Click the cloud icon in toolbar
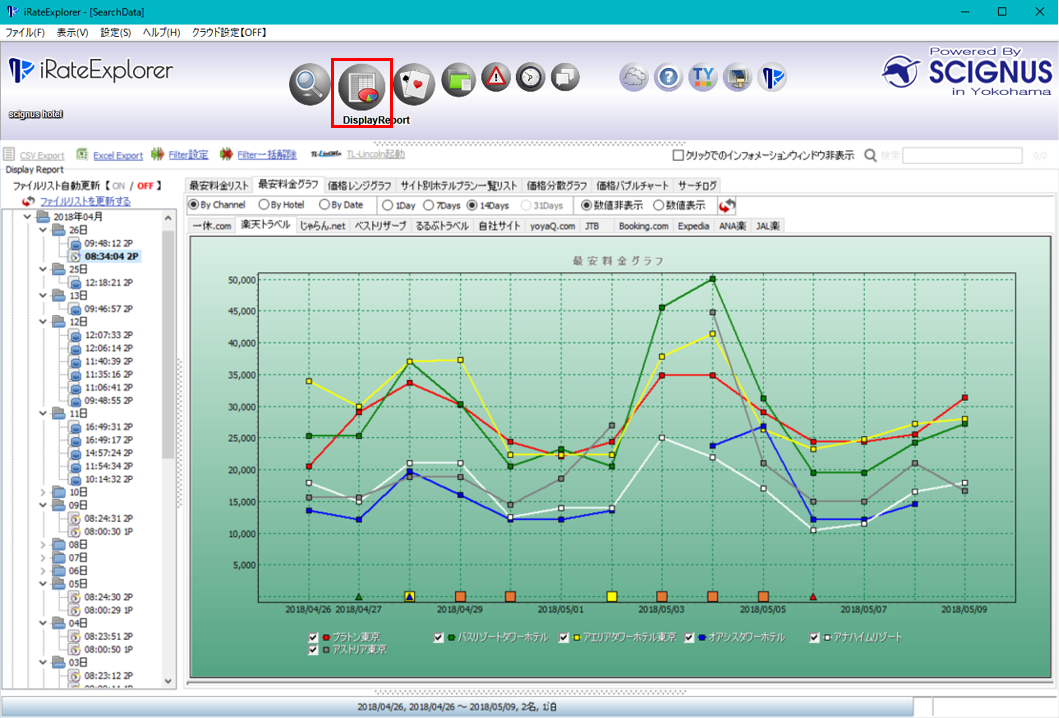This screenshot has width=1059, height=718. click(633, 77)
